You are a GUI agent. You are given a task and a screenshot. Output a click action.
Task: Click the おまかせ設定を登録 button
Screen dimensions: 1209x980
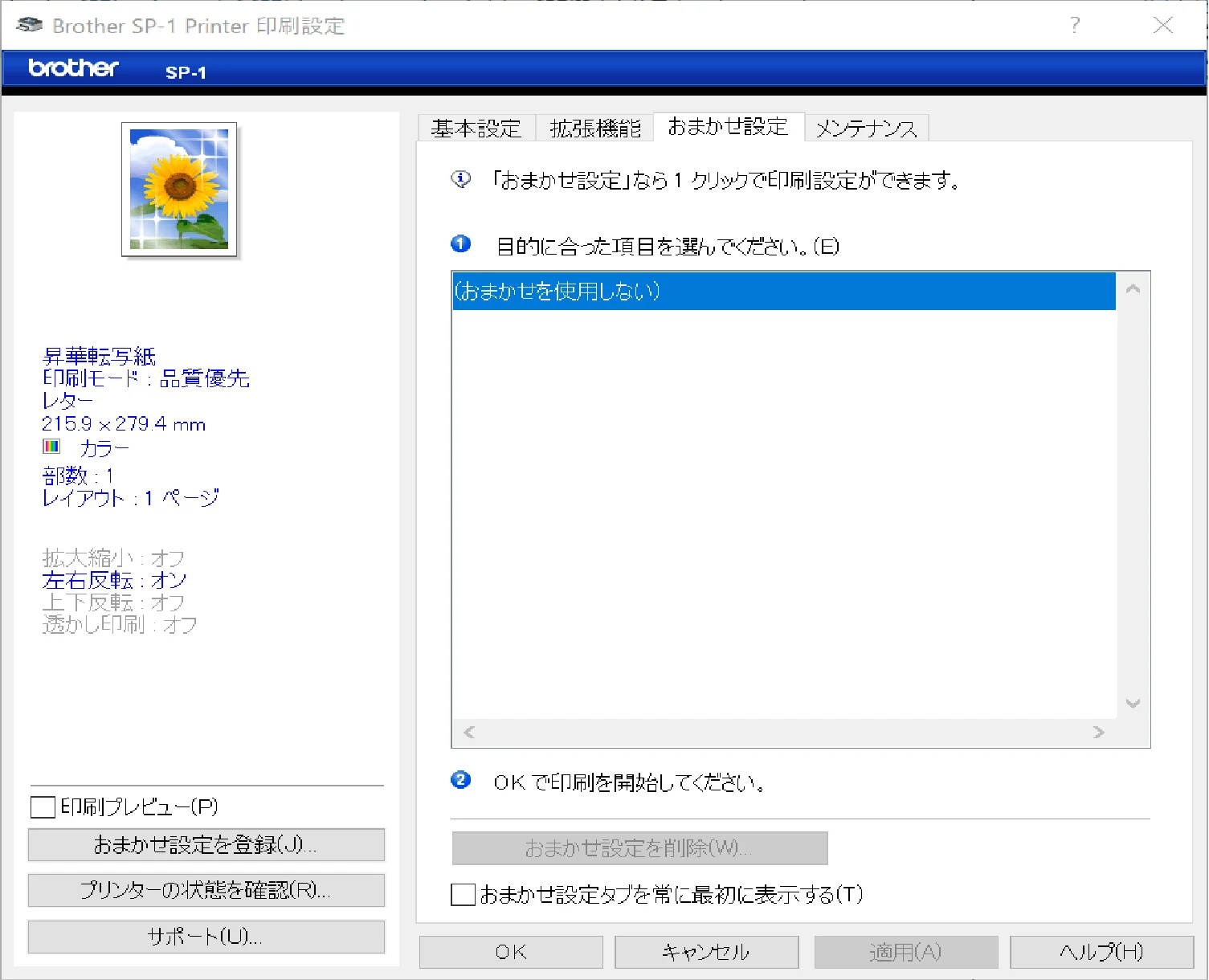[206, 845]
